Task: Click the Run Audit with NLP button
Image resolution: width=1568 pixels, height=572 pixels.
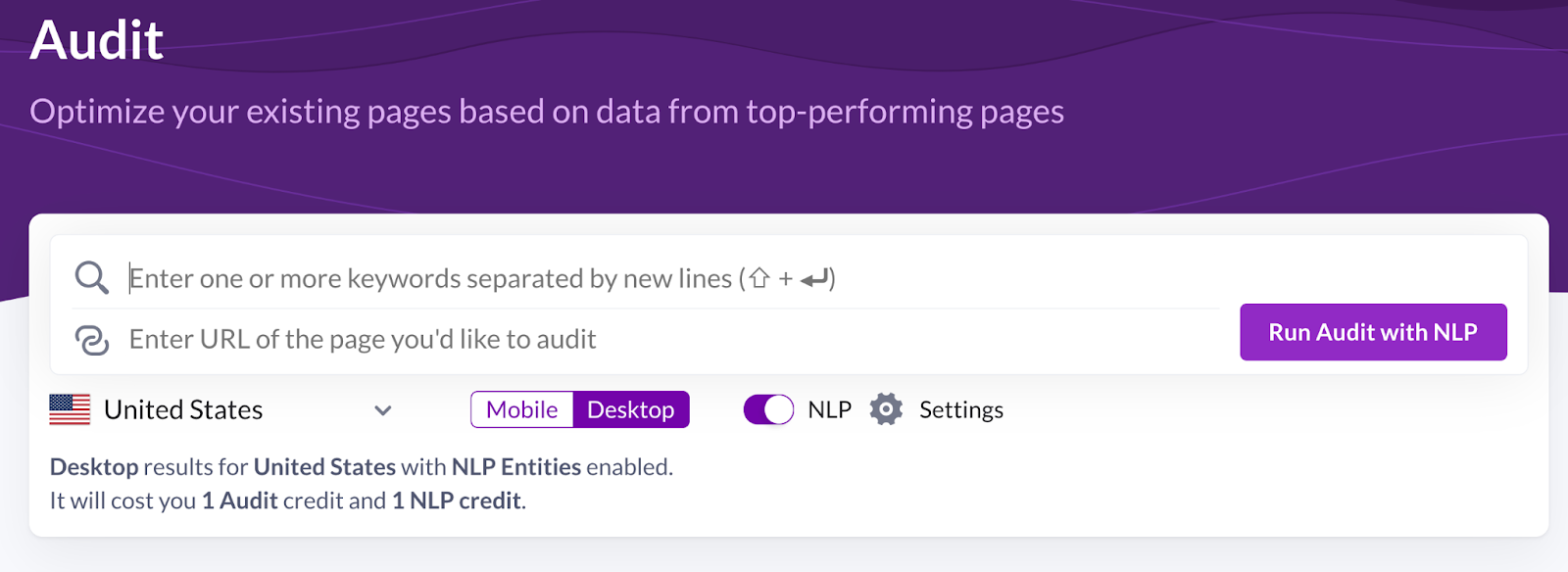Action: pos(1373,332)
